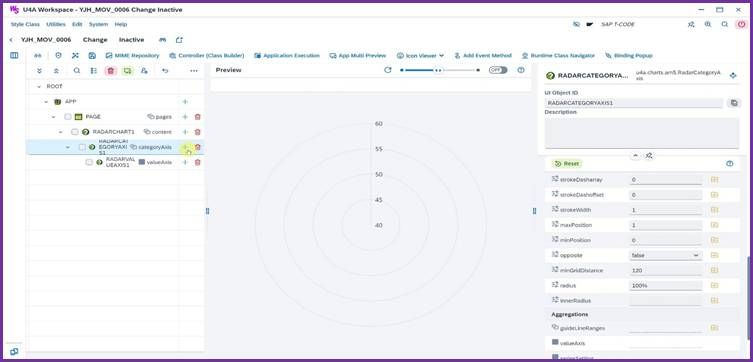Collapse the ROOT tree node
Screen dimensions: 753x362
[39, 87]
